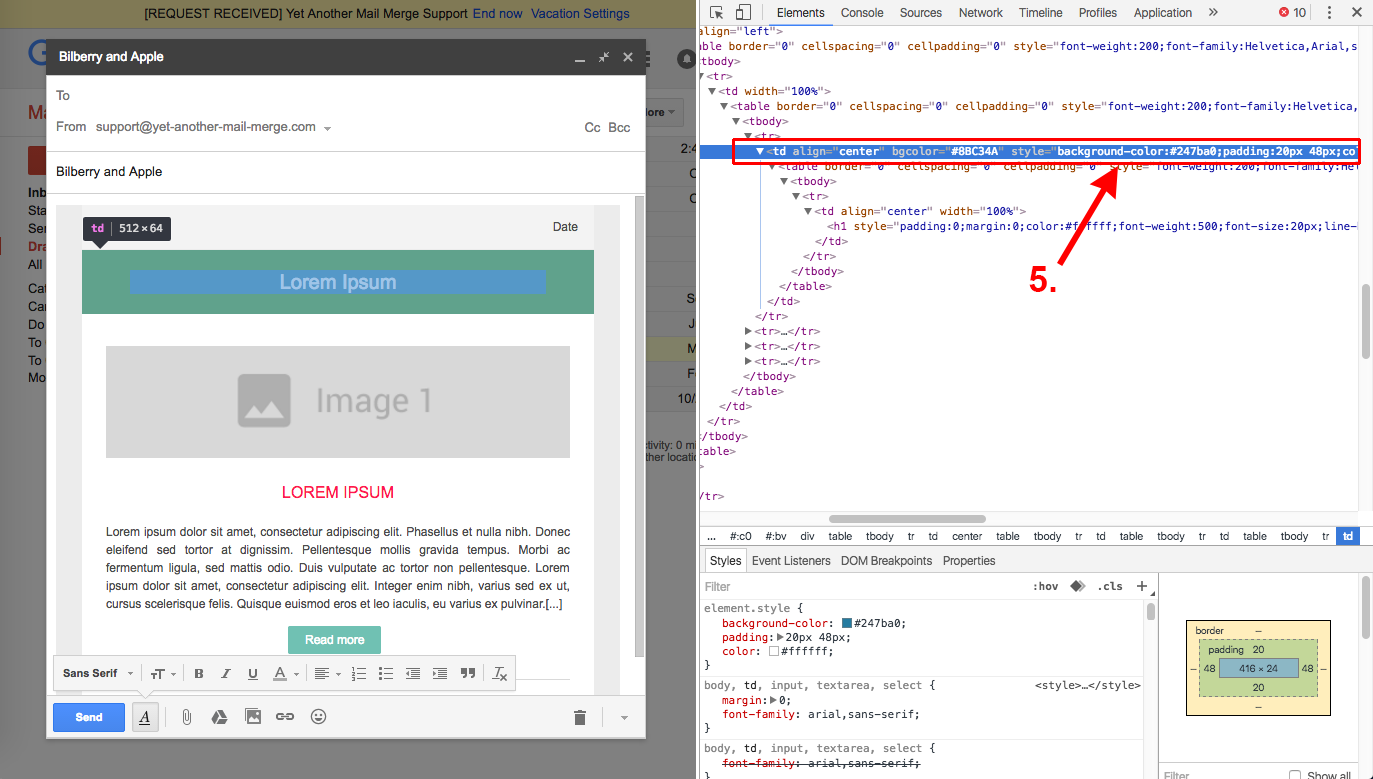This screenshot has height=779, width=1373.
Task: Insert a link with the chain icon
Action: (285, 716)
